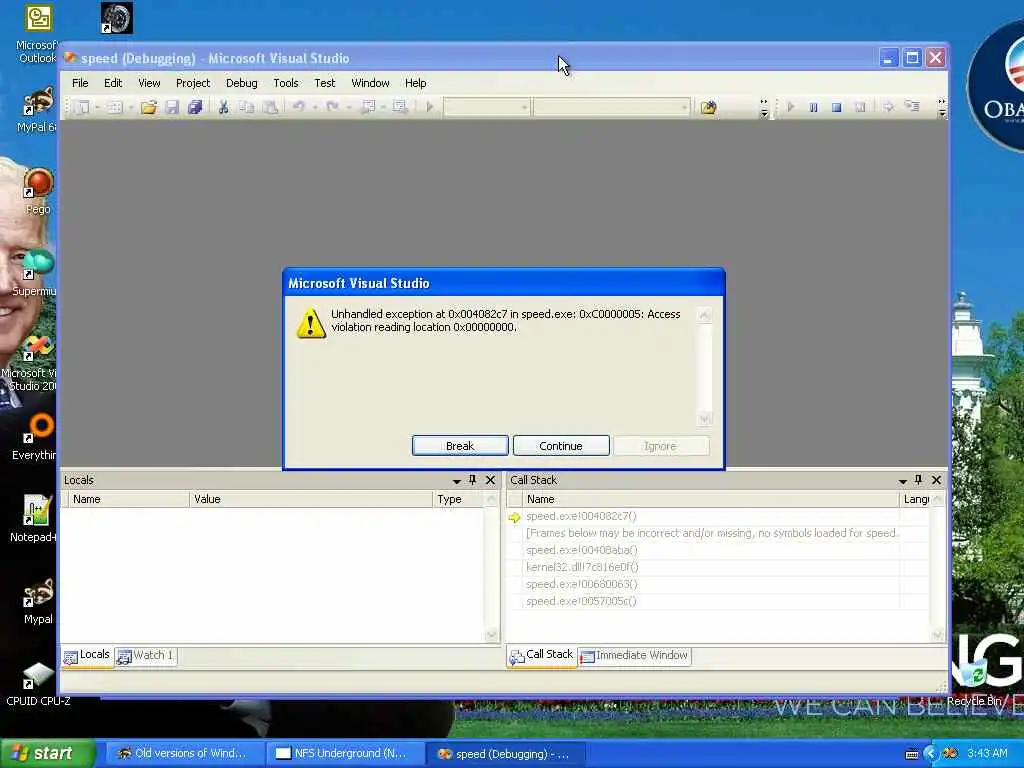
Task: Switch to the Old versions of Windows taskbar item
Action: pyautogui.click(x=185, y=754)
